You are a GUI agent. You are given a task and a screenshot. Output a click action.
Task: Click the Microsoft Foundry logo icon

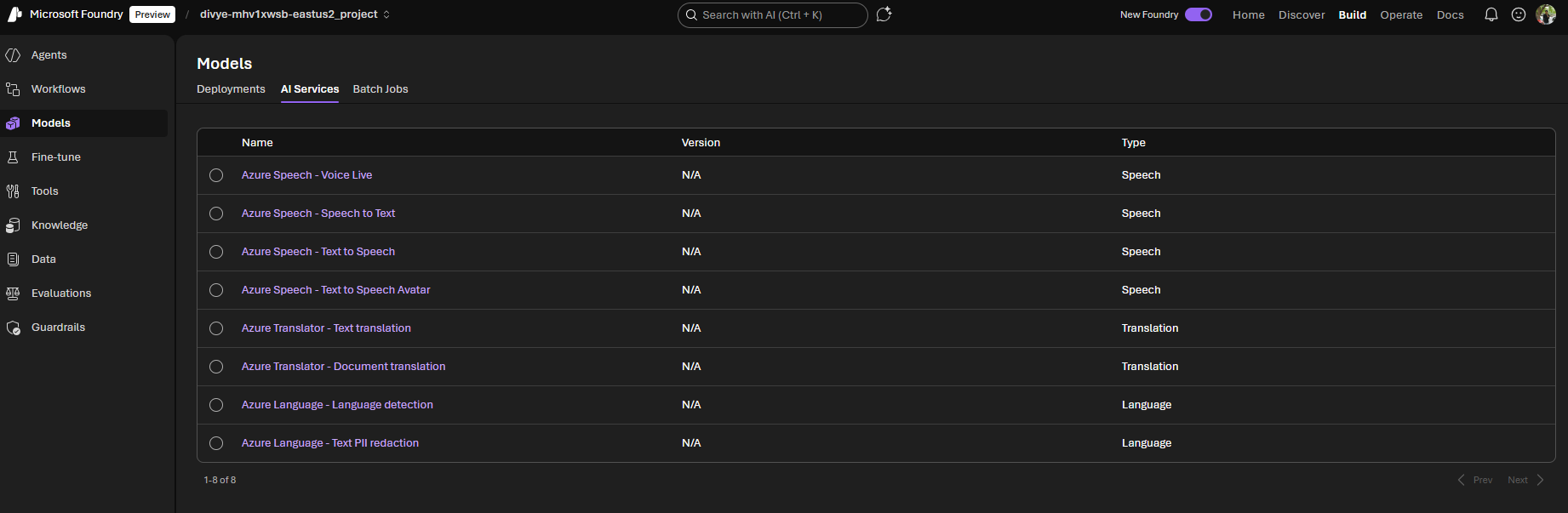[14, 14]
